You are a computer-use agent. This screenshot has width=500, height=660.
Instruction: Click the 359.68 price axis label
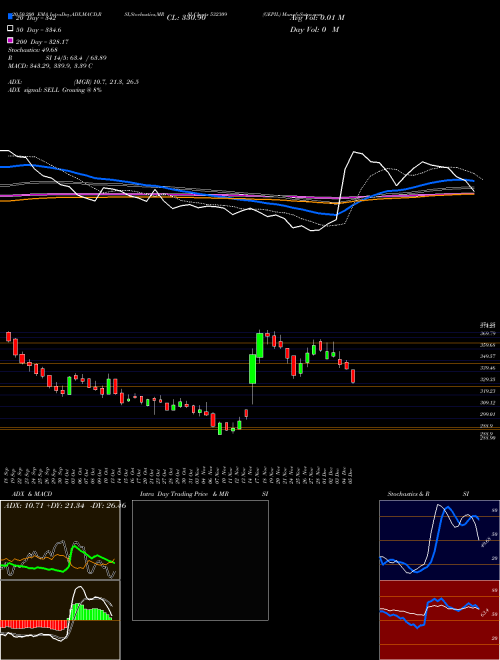487,345
